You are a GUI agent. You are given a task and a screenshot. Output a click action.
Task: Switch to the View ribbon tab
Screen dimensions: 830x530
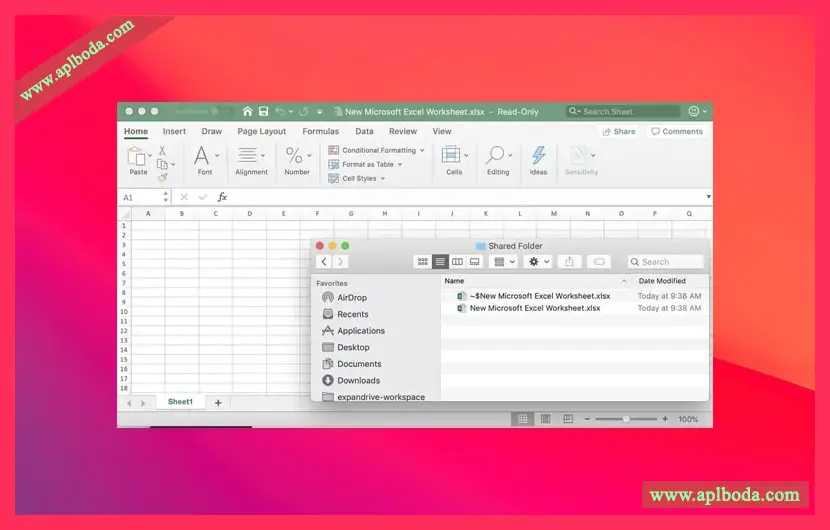click(x=442, y=131)
